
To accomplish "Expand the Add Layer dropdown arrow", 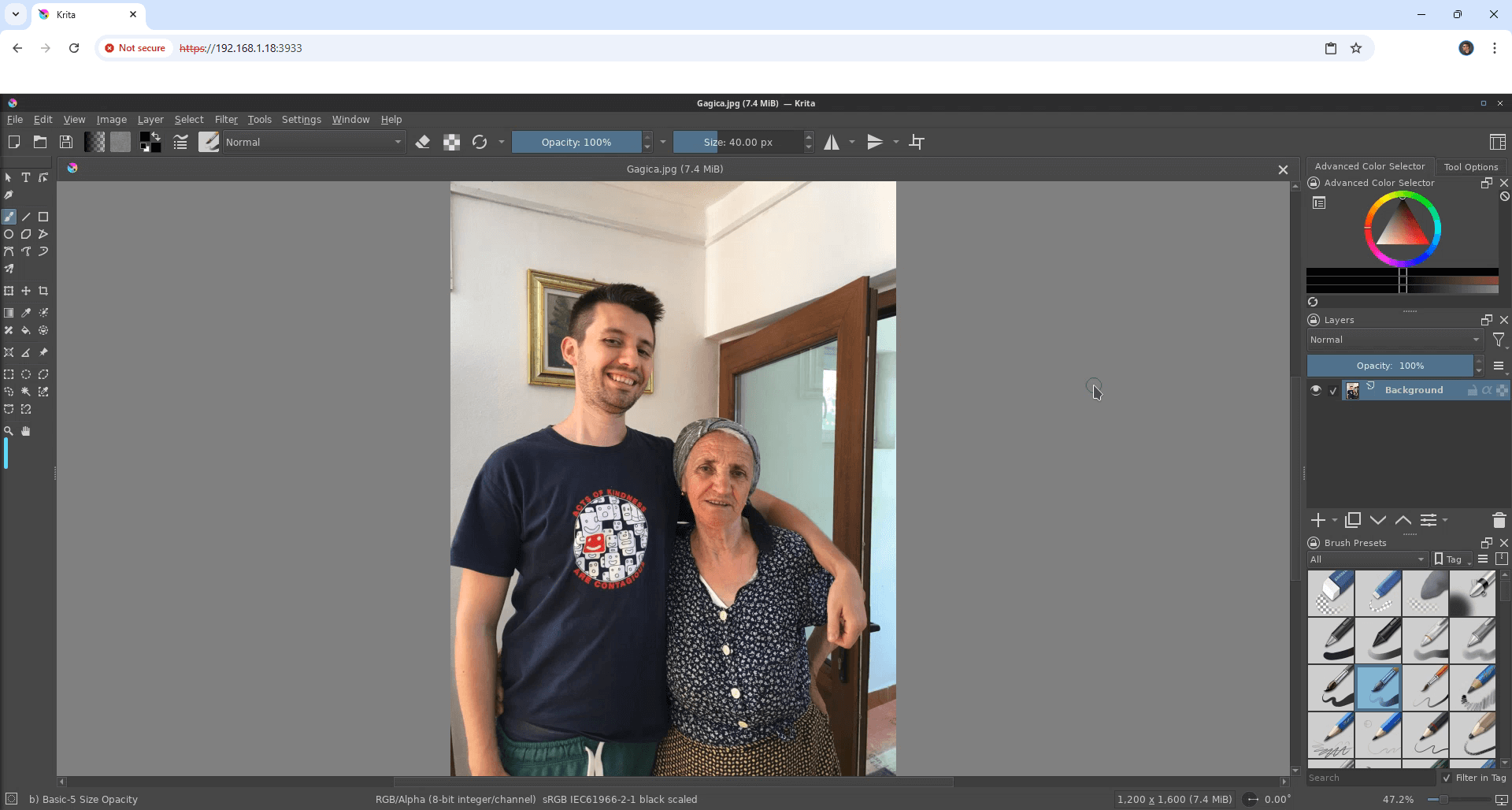I will [1334, 520].
